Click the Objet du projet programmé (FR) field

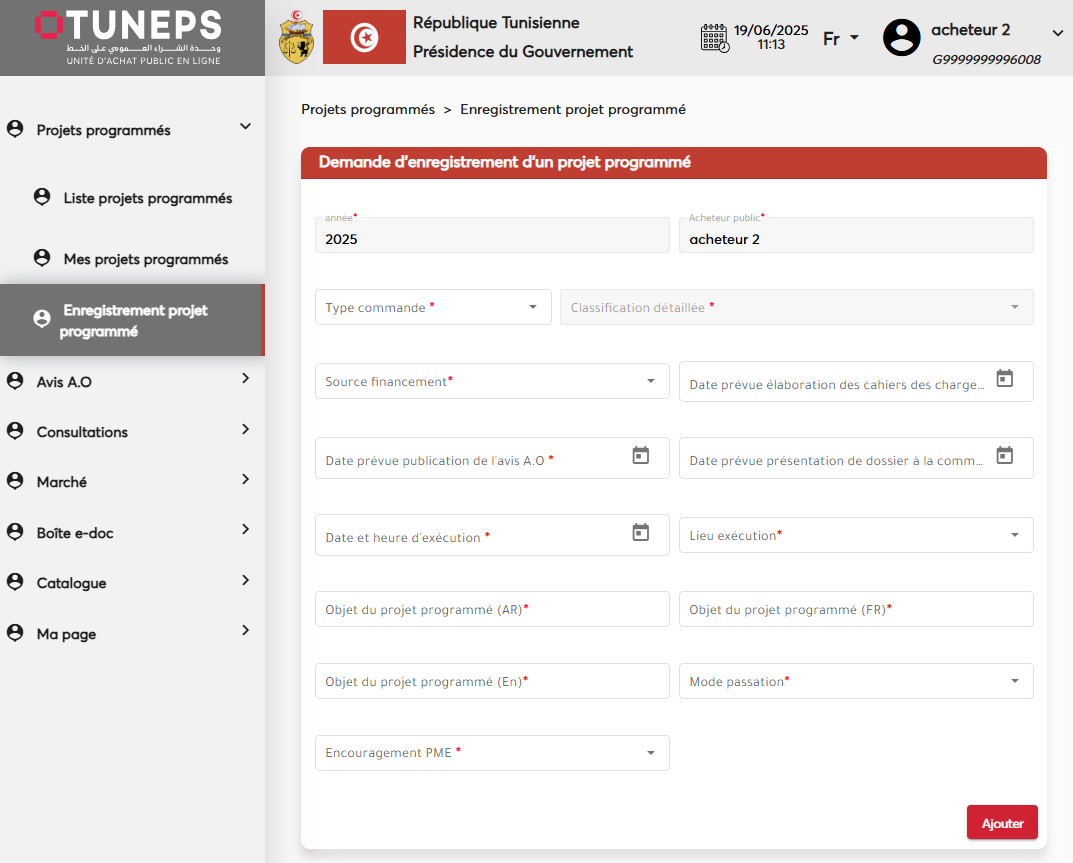coord(855,609)
